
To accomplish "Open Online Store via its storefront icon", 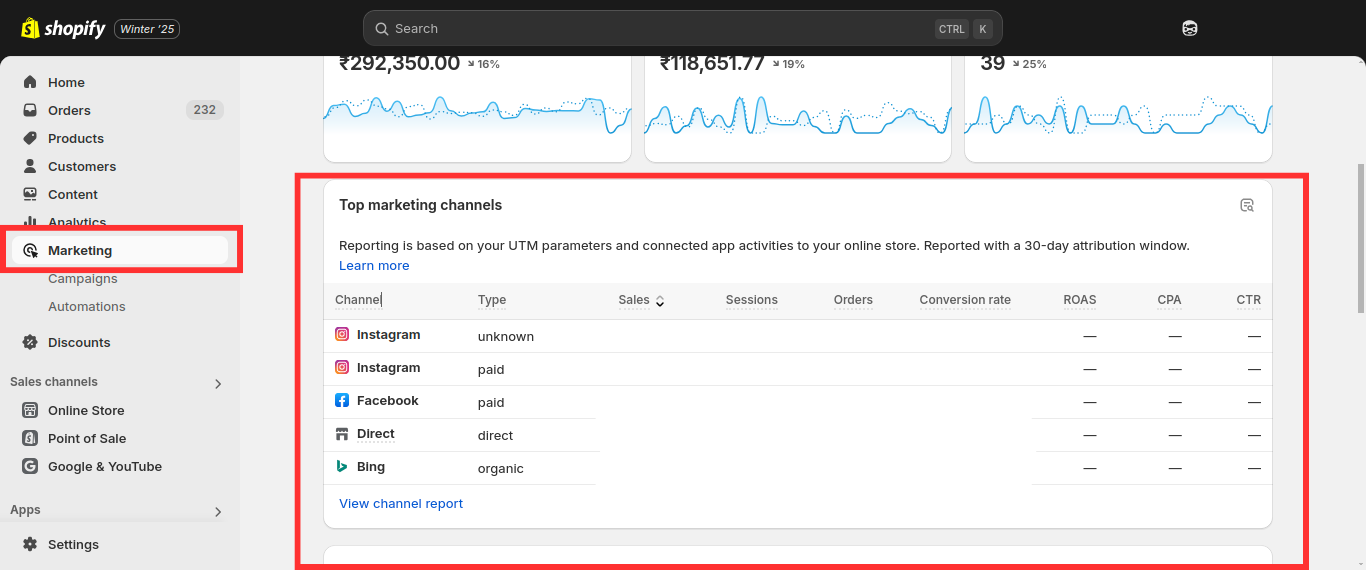I will click(x=30, y=410).
